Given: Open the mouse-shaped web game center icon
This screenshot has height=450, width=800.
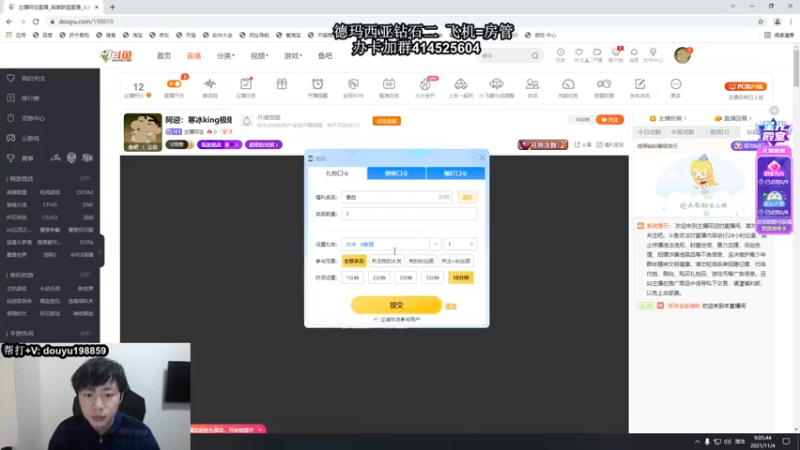Looking at the screenshot, I should (11, 118).
